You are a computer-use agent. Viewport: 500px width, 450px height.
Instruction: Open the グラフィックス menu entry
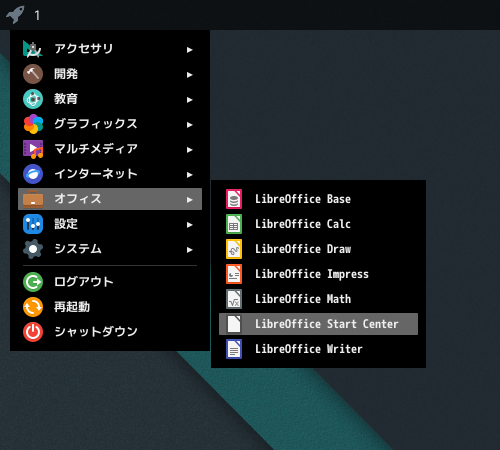click(110, 124)
